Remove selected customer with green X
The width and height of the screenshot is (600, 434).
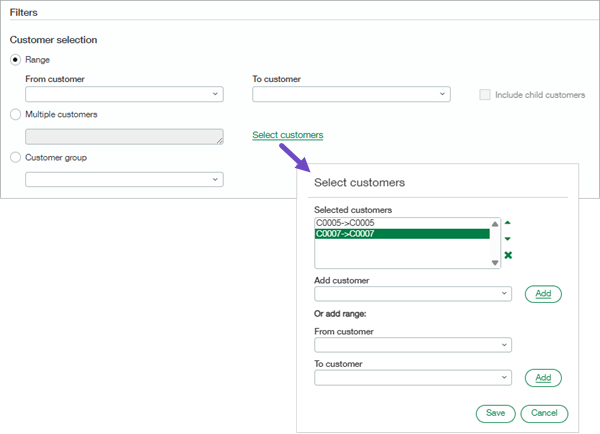pyautogui.click(x=508, y=256)
